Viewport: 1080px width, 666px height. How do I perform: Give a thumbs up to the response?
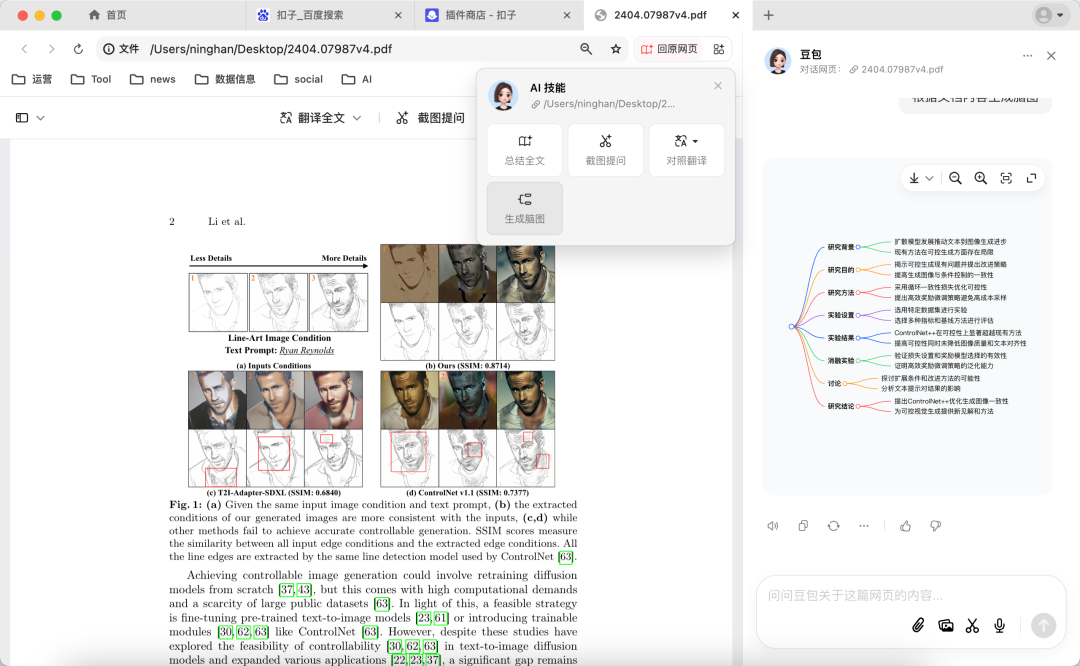(904, 525)
